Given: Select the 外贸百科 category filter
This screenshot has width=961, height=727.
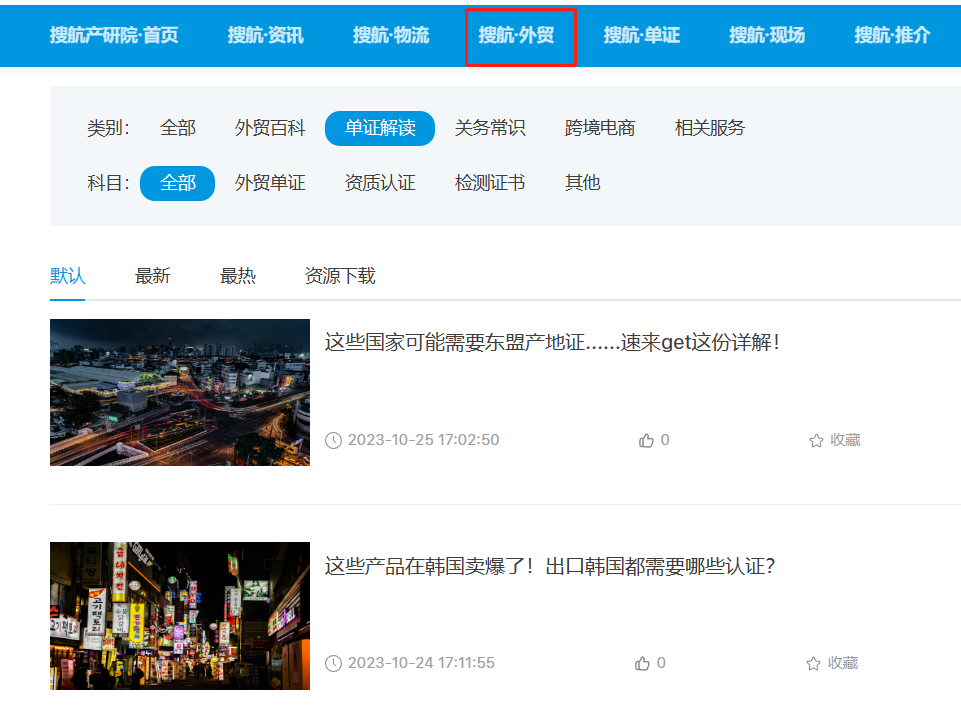Looking at the screenshot, I should (270, 128).
